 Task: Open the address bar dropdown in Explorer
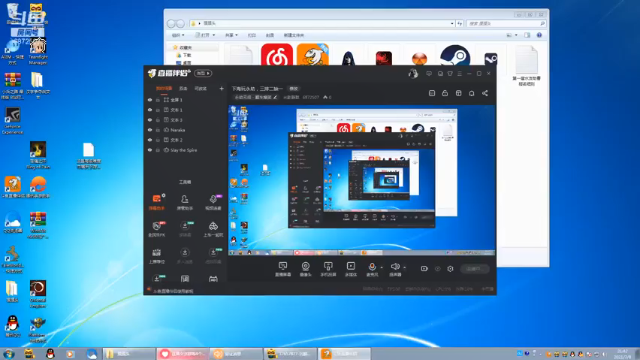(x=452, y=24)
